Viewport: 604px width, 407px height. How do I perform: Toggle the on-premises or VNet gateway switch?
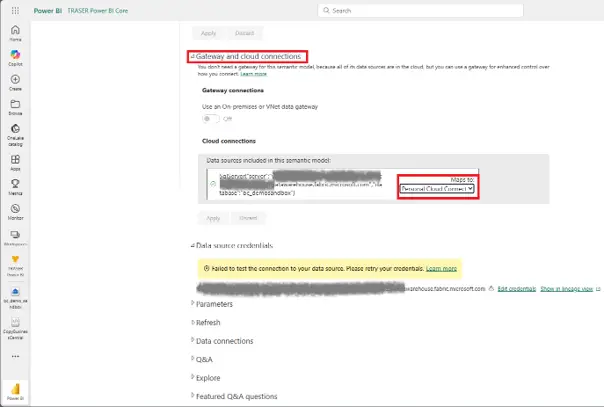(210, 119)
